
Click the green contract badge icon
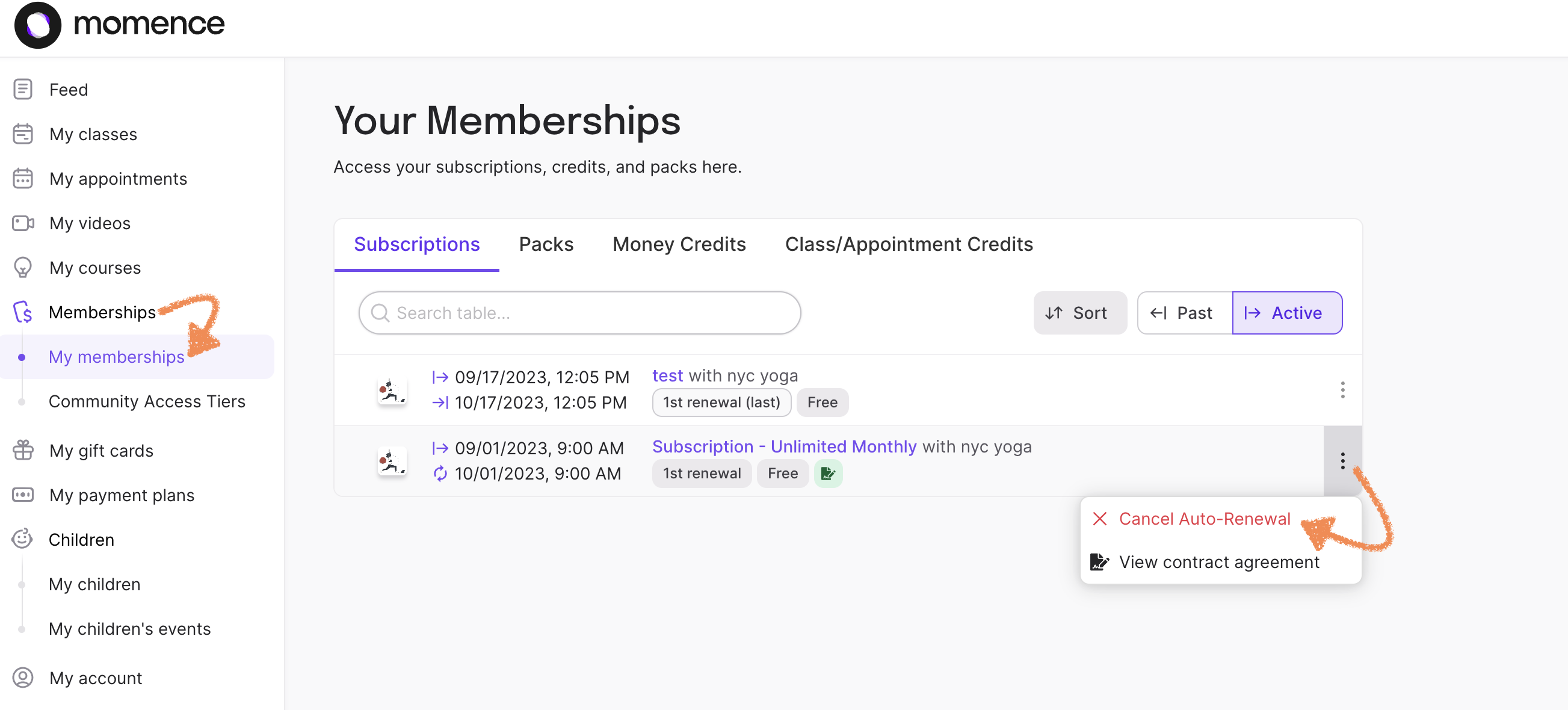point(828,473)
